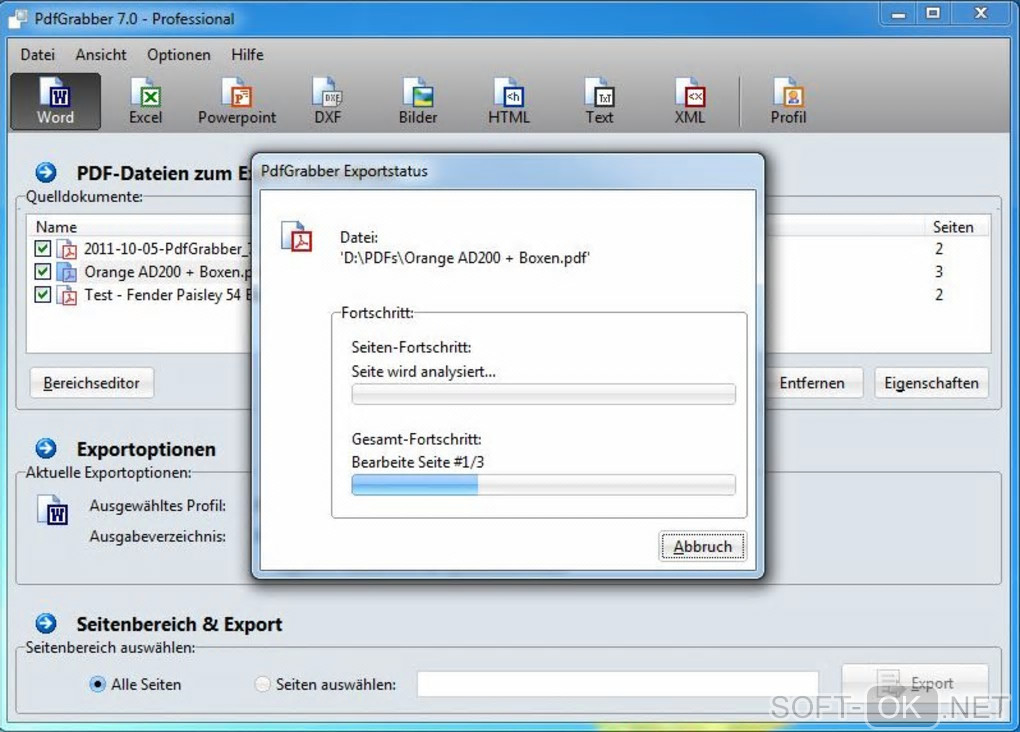Viewport: 1020px width, 732px height.
Task: Open the Bereichseditor
Action: point(92,383)
